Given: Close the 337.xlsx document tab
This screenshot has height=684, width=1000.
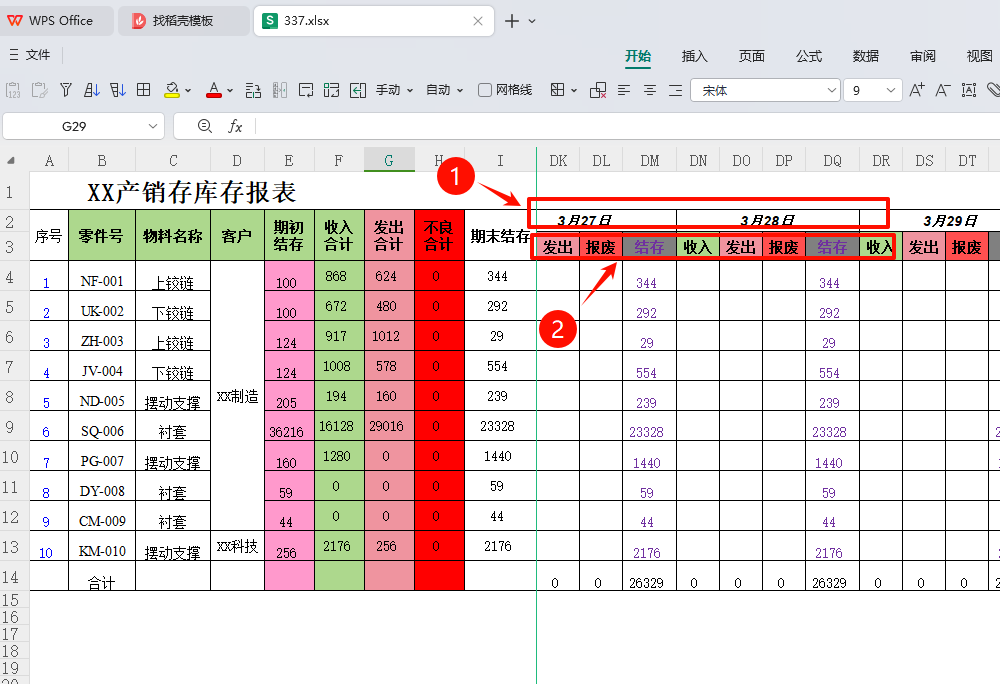Looking at the screenshot, I should (478, 21).
